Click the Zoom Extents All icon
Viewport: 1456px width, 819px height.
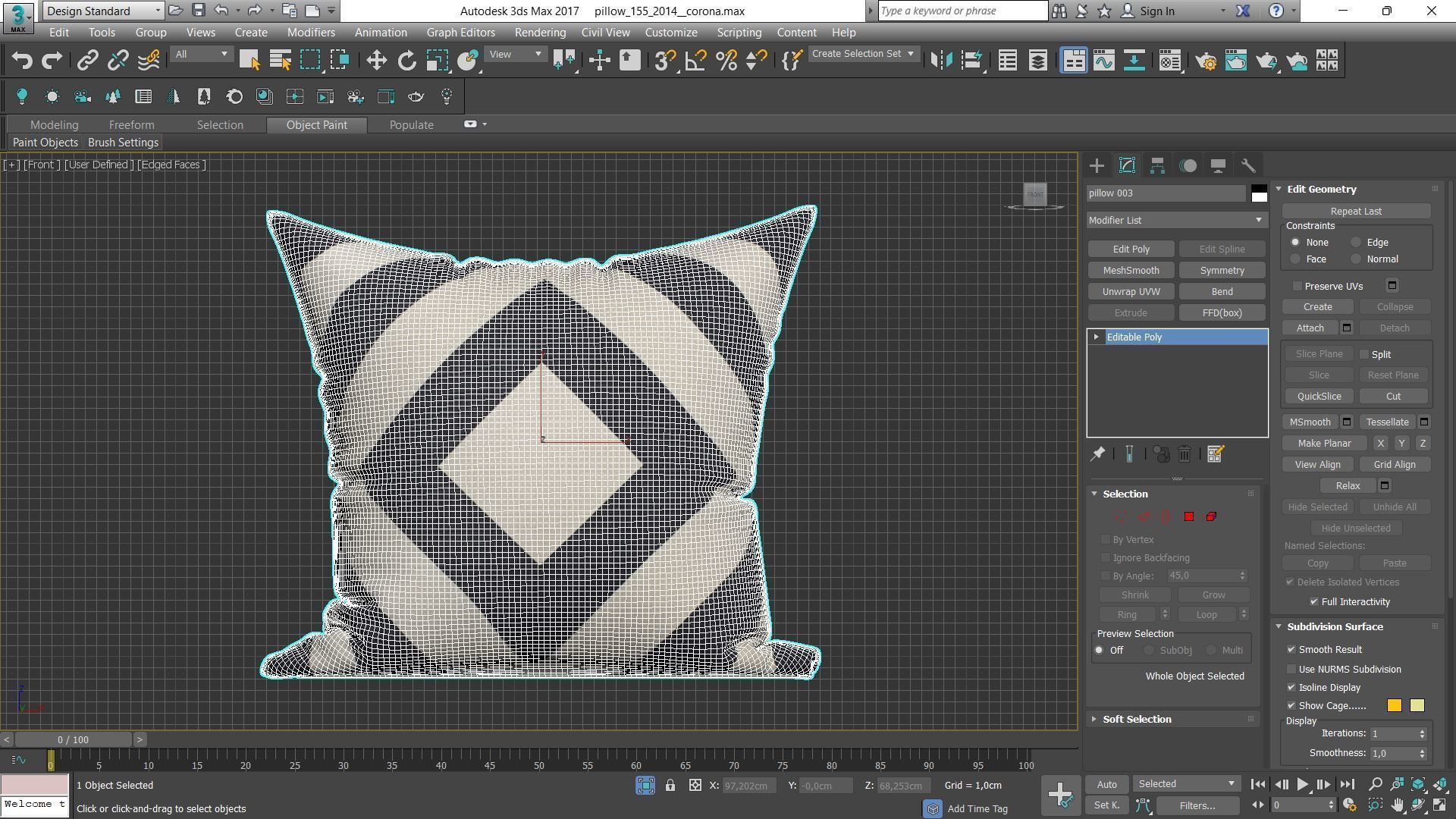(1440, 785)
